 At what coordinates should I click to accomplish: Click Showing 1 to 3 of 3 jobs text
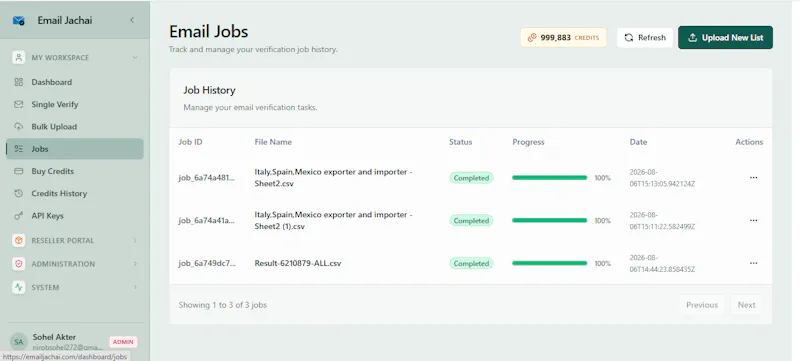pyautogui.click(x=222, y=305)
